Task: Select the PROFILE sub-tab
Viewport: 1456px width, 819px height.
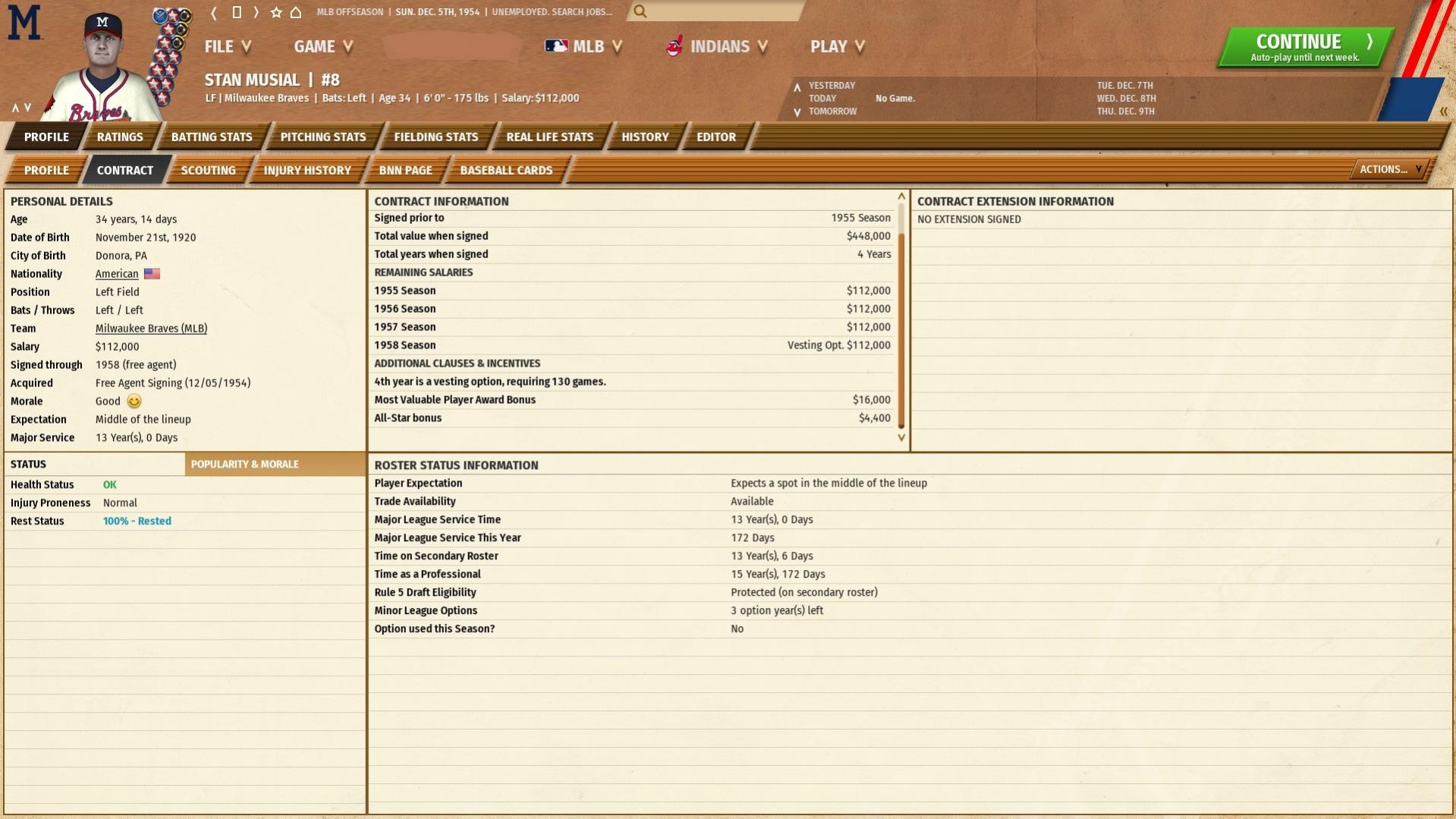Action: (x=46, y=170)
